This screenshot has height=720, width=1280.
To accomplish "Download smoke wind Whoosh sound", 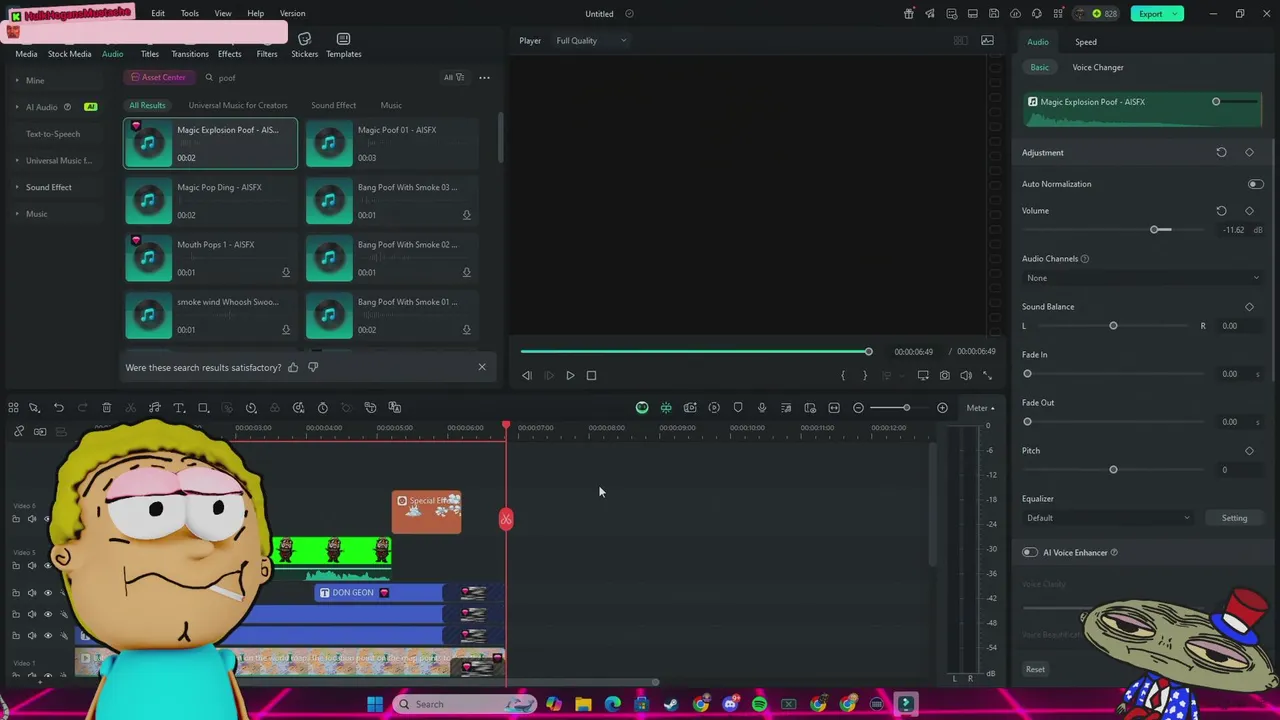I will 286,329.
